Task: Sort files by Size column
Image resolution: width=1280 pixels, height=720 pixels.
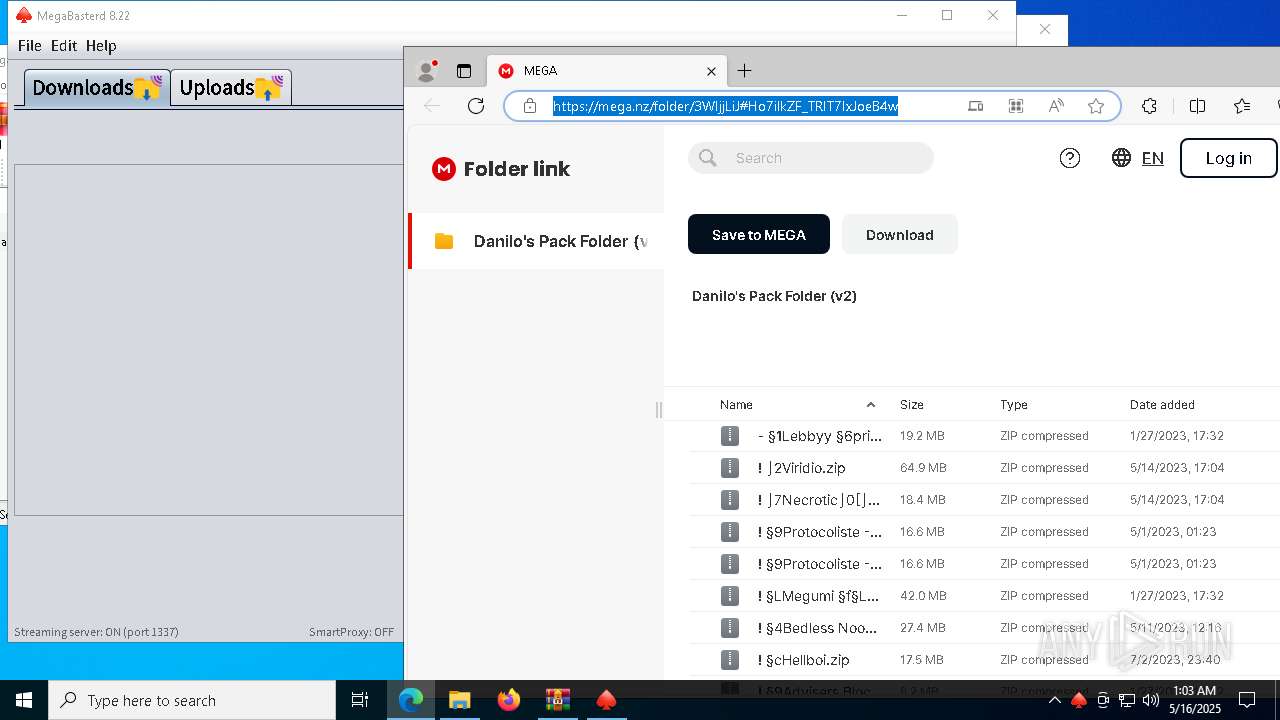Action: 912,404
